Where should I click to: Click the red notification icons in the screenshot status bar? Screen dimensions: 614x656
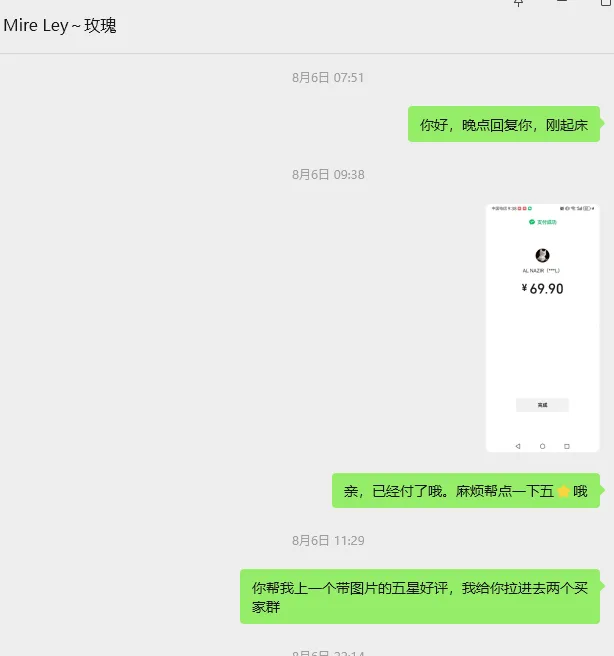click(522, 208)
